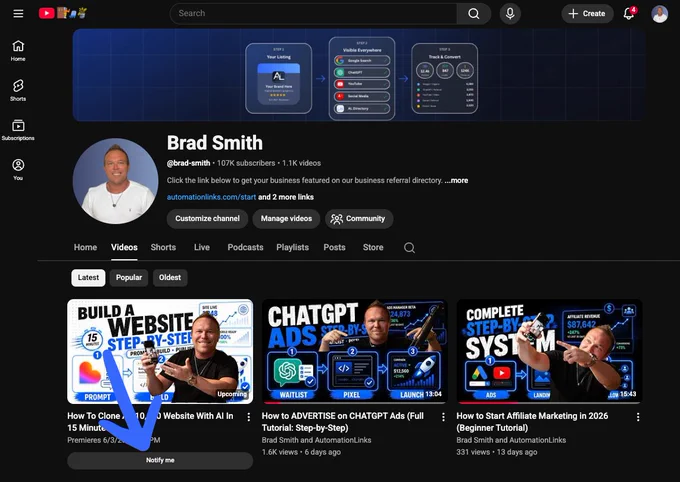Open Subscriptions in sidebar
Viewport: 680px width, 482px height.
coord(18,130)
